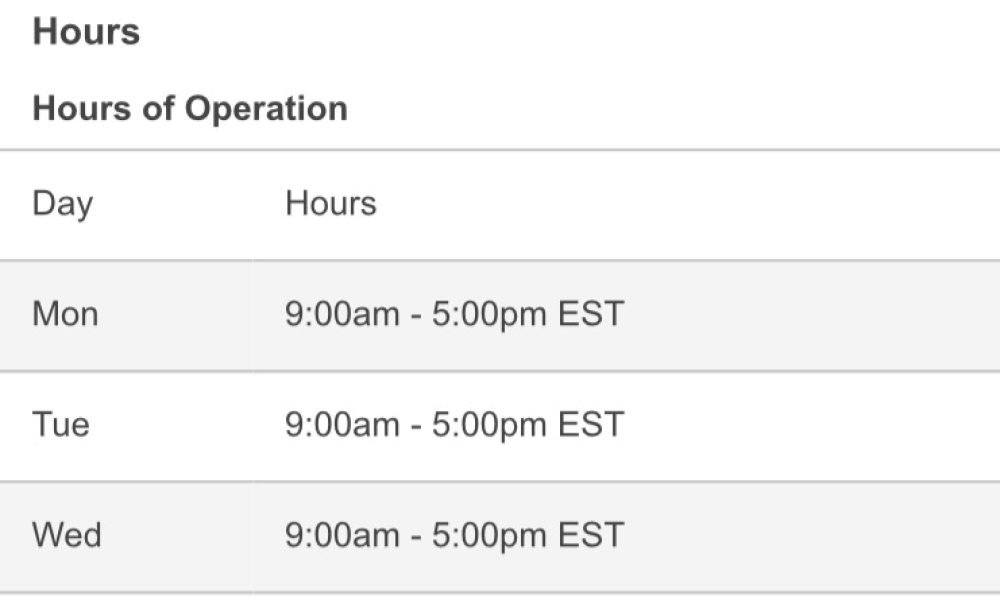Click the "Mon" day cell
This screenshot has width=1000, height=600.
tap(65, 315)
